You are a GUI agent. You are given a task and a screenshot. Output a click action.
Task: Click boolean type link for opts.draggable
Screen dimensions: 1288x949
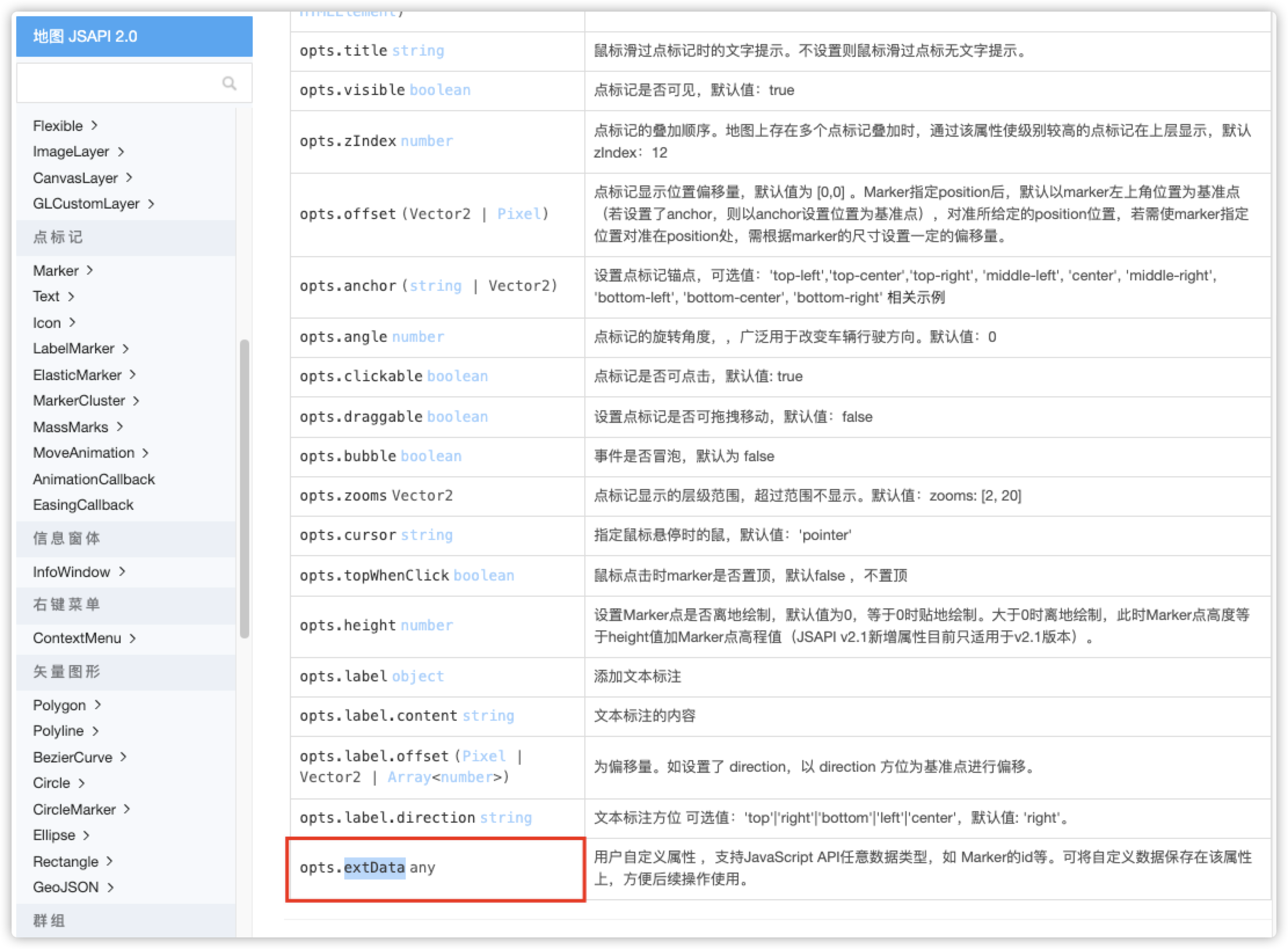457,417
